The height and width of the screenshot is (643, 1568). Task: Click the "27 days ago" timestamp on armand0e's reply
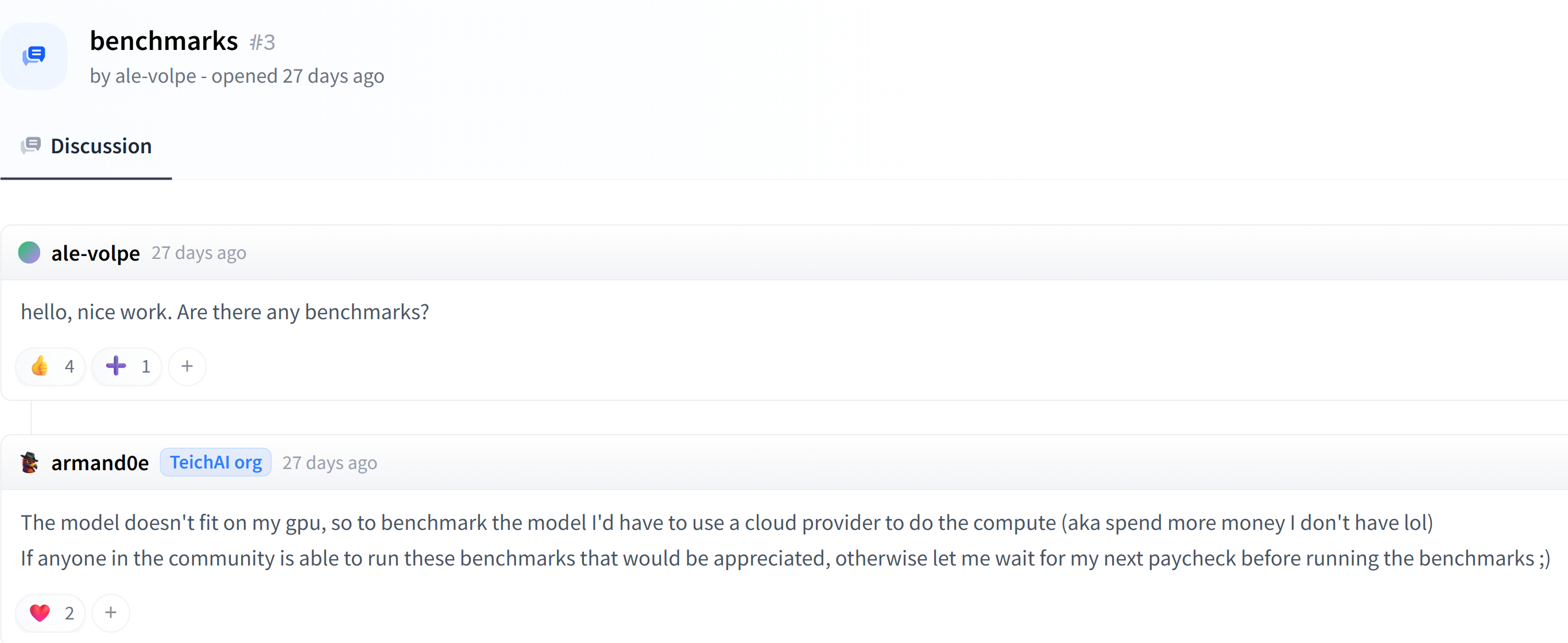[330, 463]
